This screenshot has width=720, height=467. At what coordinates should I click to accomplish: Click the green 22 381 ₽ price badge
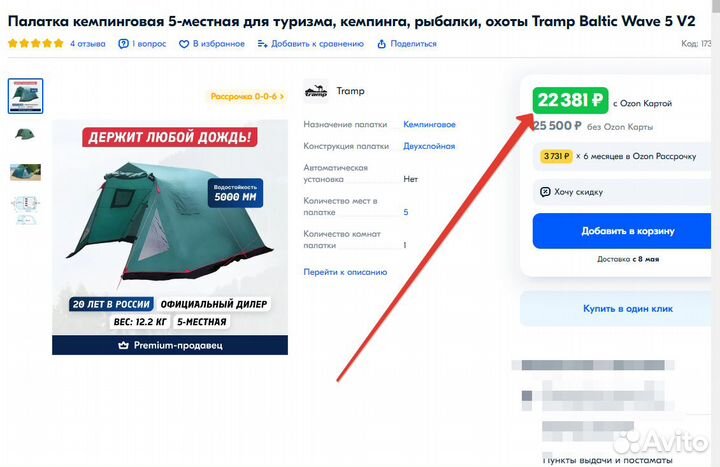pyautogui.click(x=570, y=100)
